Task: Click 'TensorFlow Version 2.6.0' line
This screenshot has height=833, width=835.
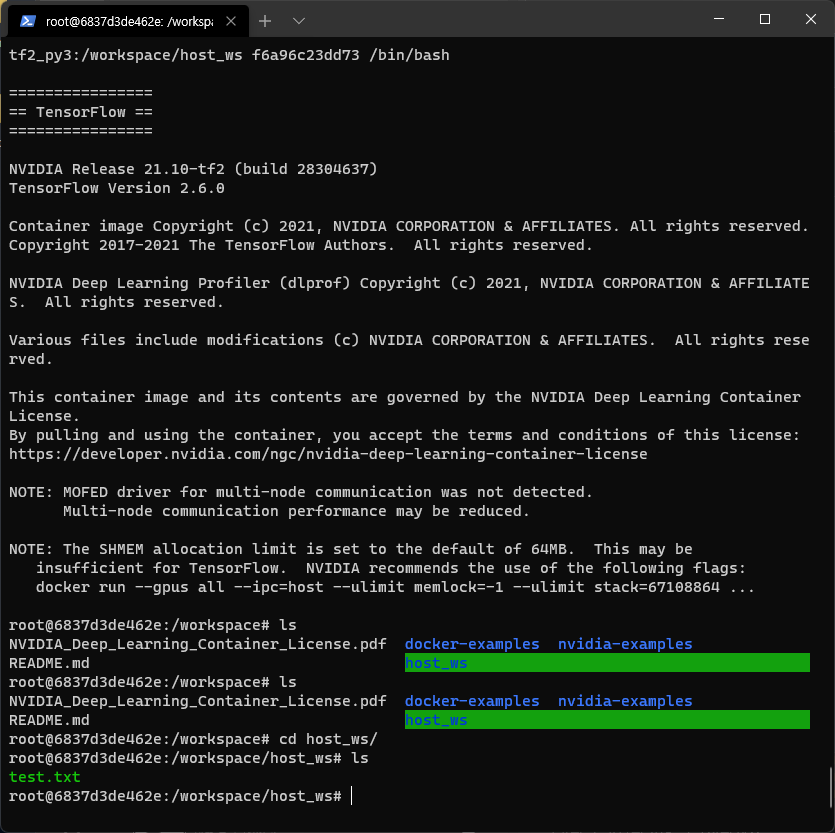Action: (x=117, y=189)
